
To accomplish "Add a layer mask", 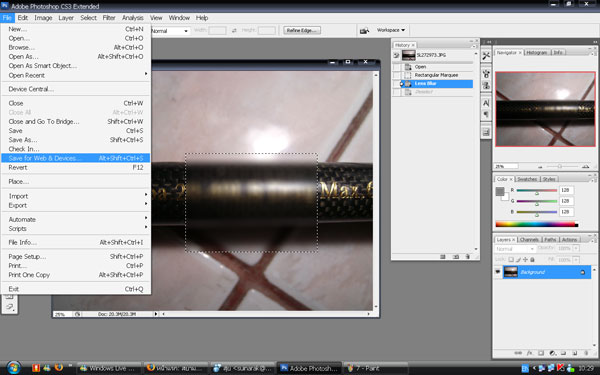I will [x=541, y=353].
